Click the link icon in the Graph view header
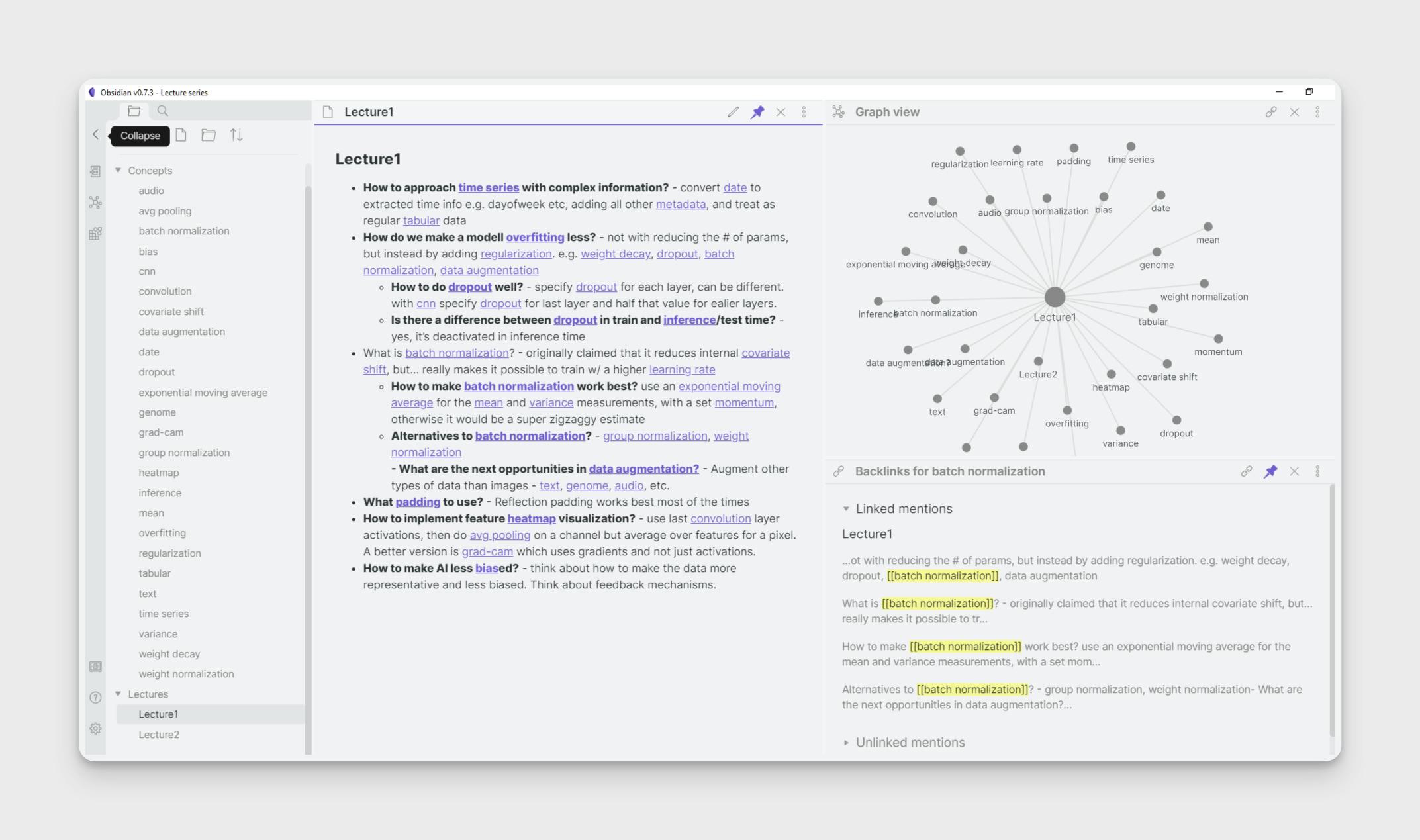This screenshot has width=1420, height=840. tap(1270, 112)
